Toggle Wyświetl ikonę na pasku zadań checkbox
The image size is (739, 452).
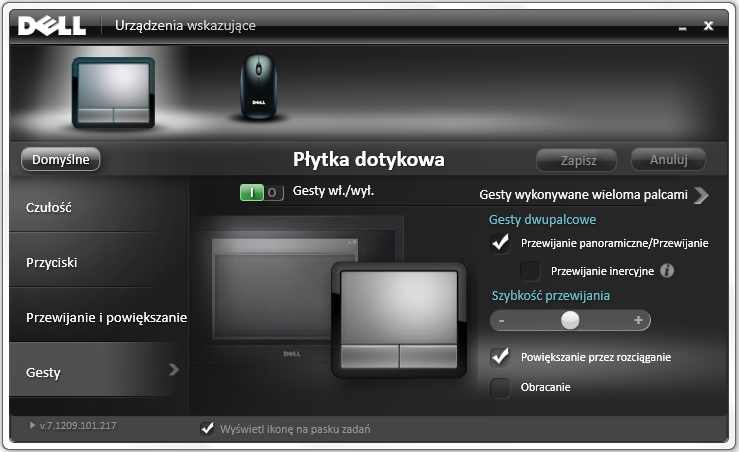tap(207, 428)
